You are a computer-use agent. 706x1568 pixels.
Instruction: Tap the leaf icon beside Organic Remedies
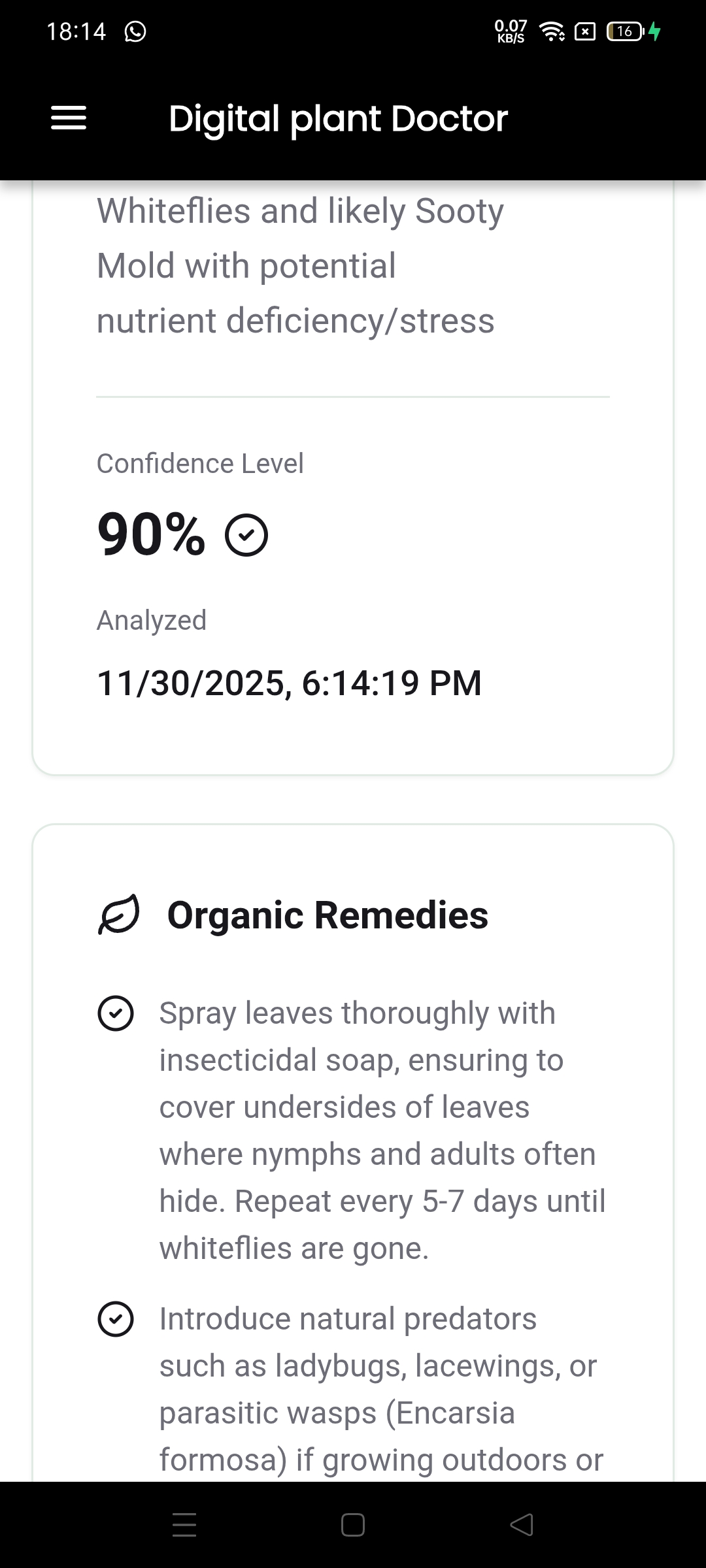119,915
